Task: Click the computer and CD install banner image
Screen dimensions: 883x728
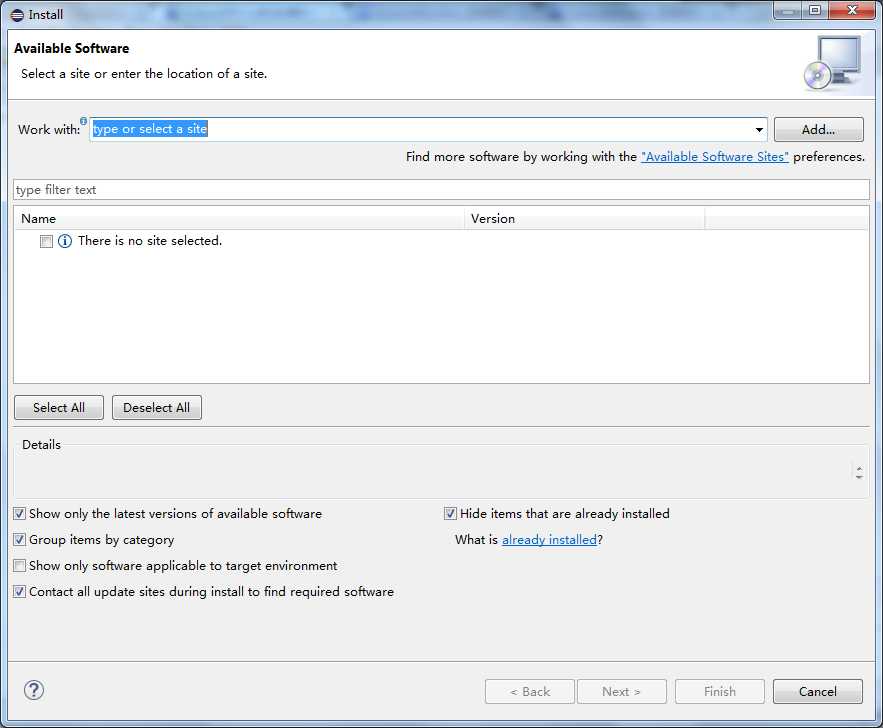Action: [x=833, y=63]
